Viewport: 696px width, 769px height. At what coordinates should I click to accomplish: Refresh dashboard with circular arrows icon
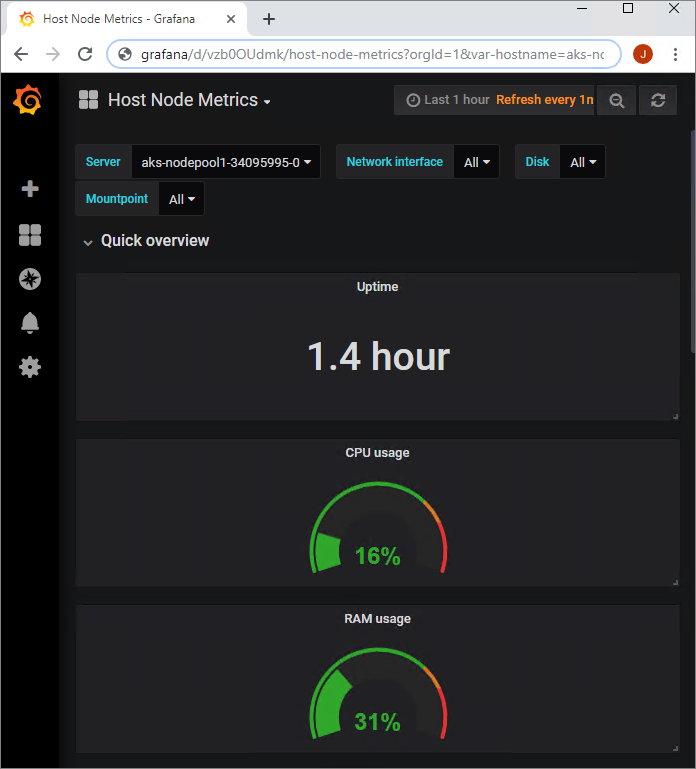coord(658,101)
